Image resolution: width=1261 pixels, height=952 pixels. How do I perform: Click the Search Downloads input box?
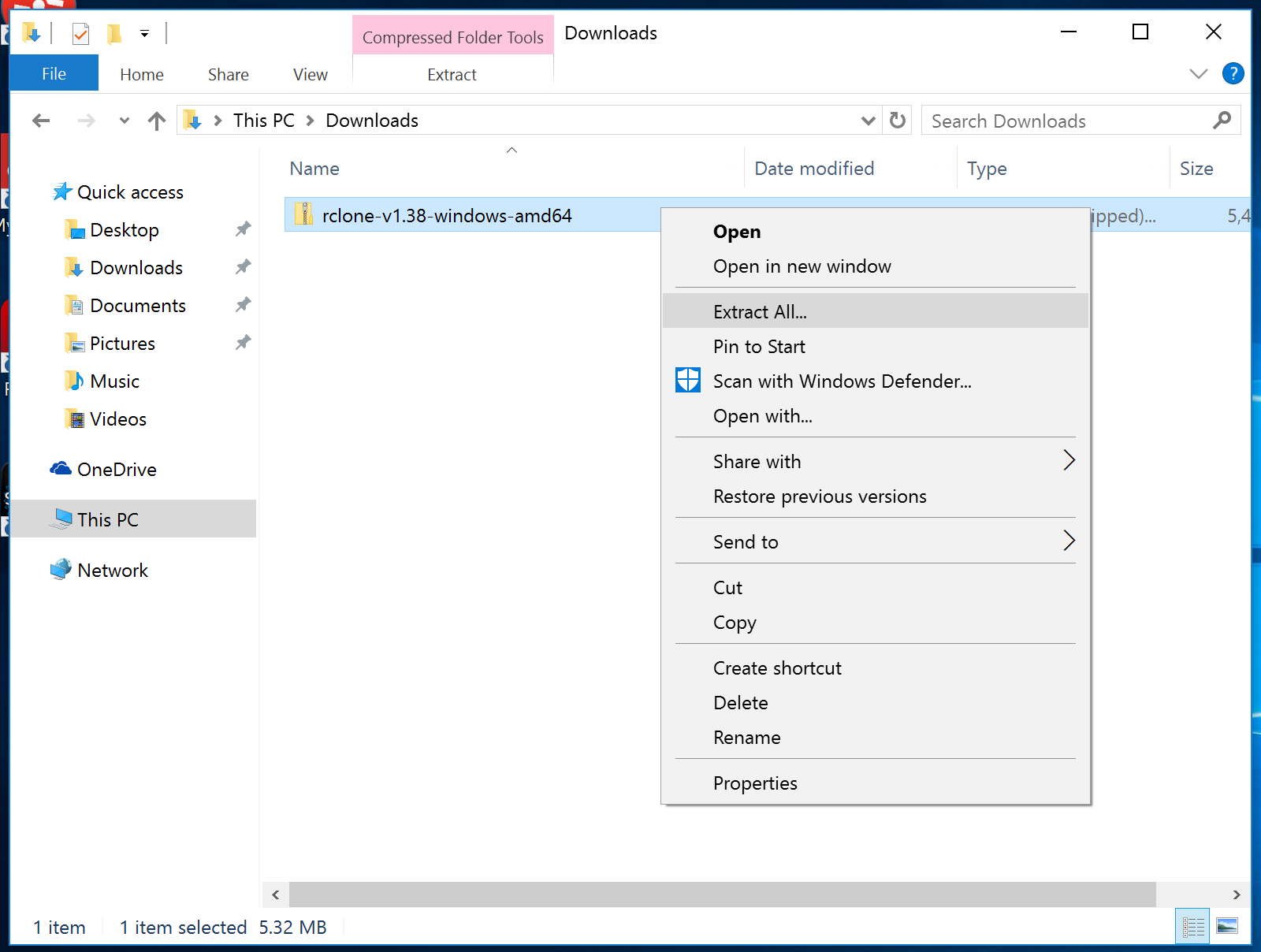(1068, 121)
